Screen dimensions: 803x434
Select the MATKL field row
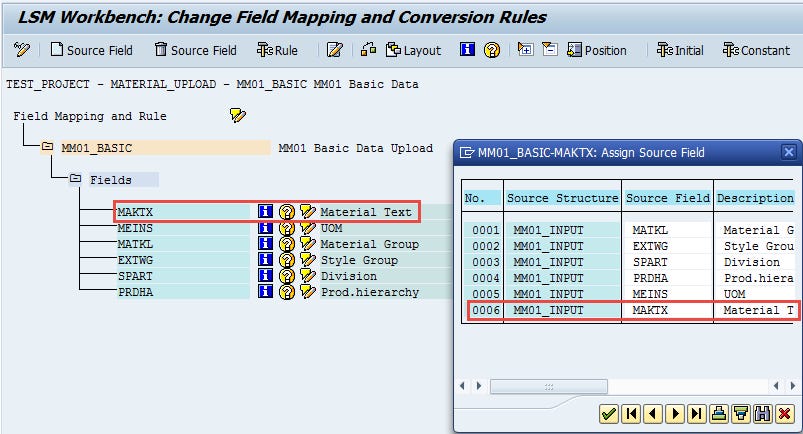click(183, 244)
